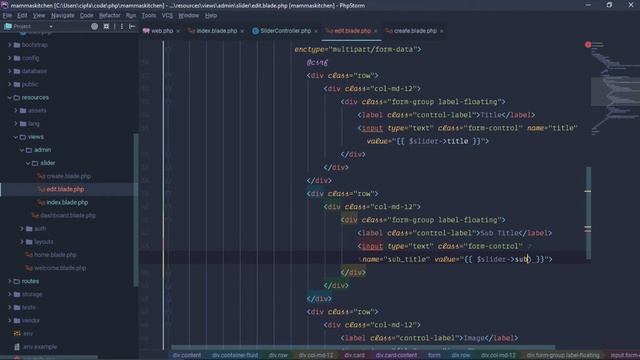This screenshot has height=360, width=640.
Task: Click the editor horizontal scrollbar
Action: [363, 348]
